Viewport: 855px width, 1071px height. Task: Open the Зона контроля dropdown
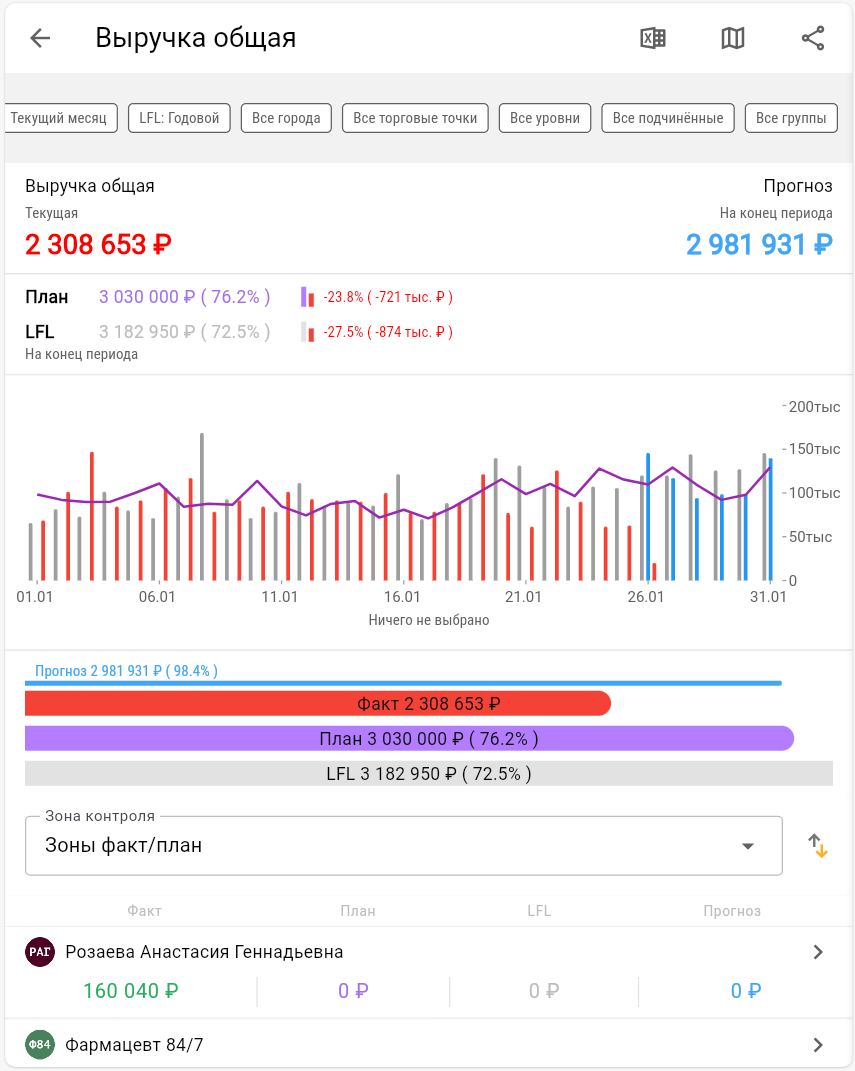[403, 846]
